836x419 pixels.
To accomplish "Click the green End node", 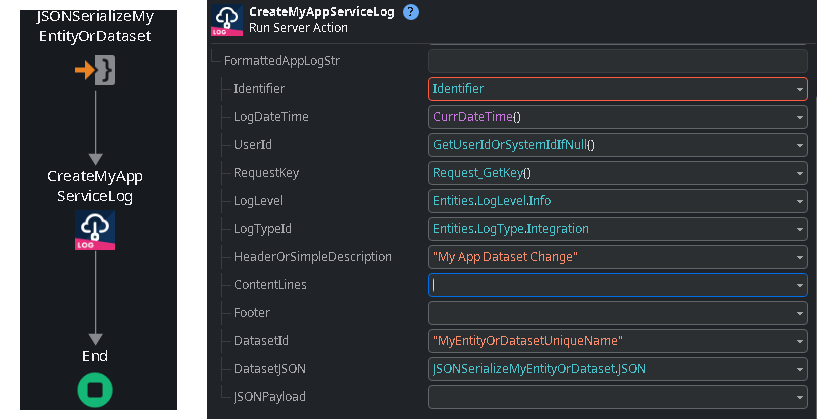I will click(x=95, y=390).
